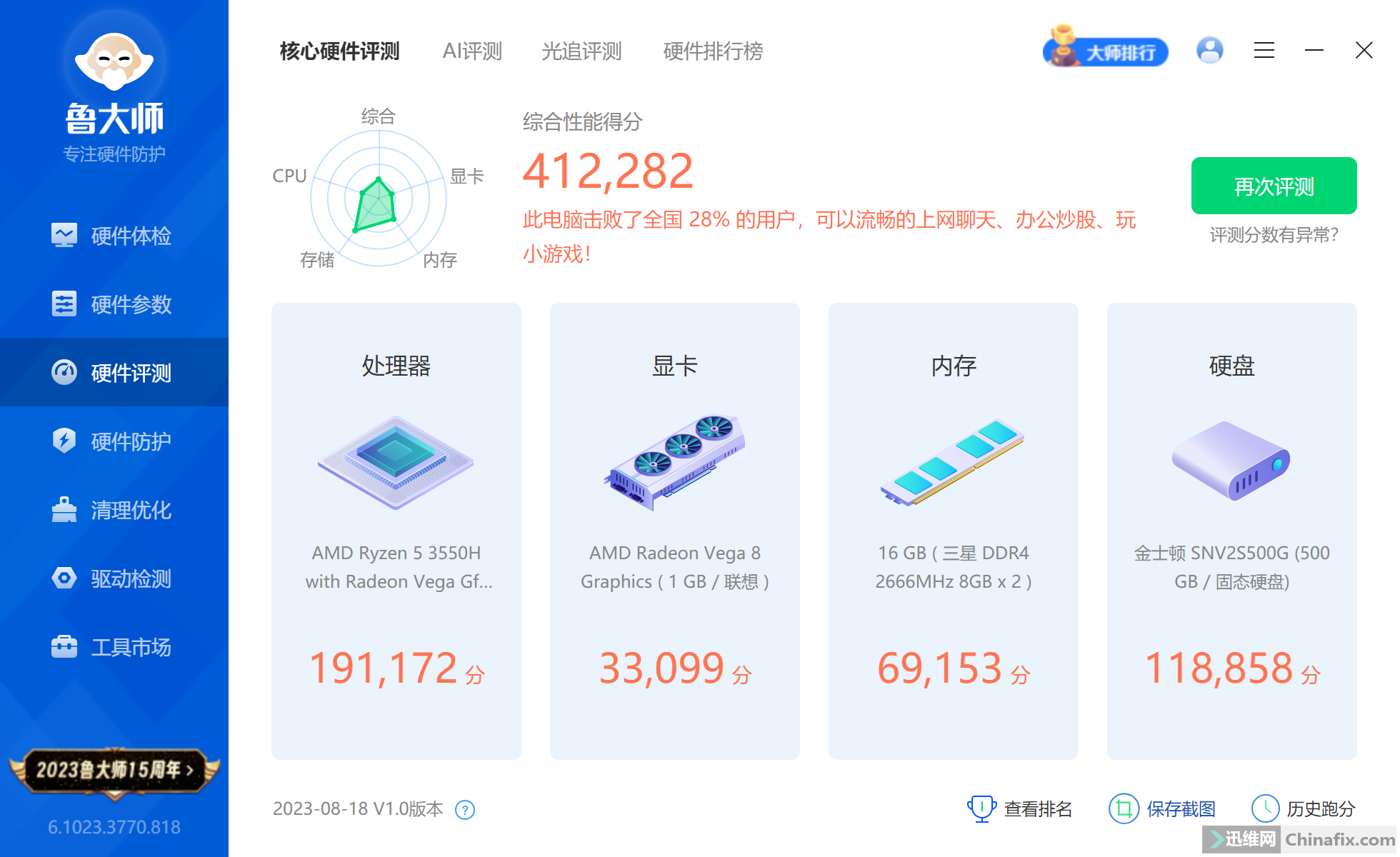Click the 工具市场 toolbox icon
This screenshot has width=1400, height=857.
64,646
